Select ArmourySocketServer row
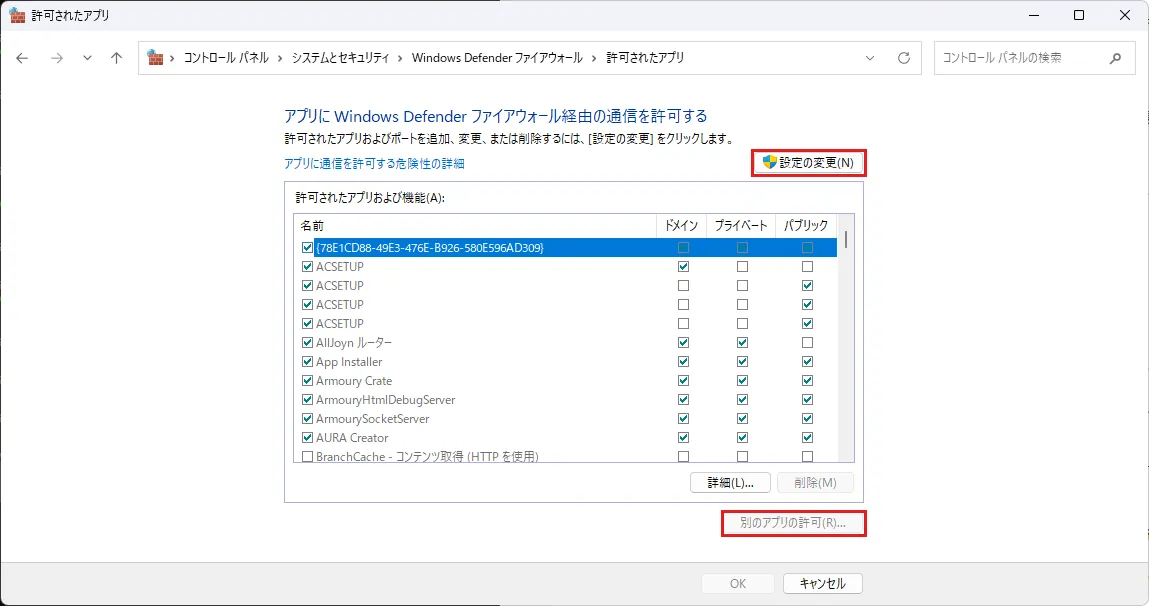 tap(566, 419)
